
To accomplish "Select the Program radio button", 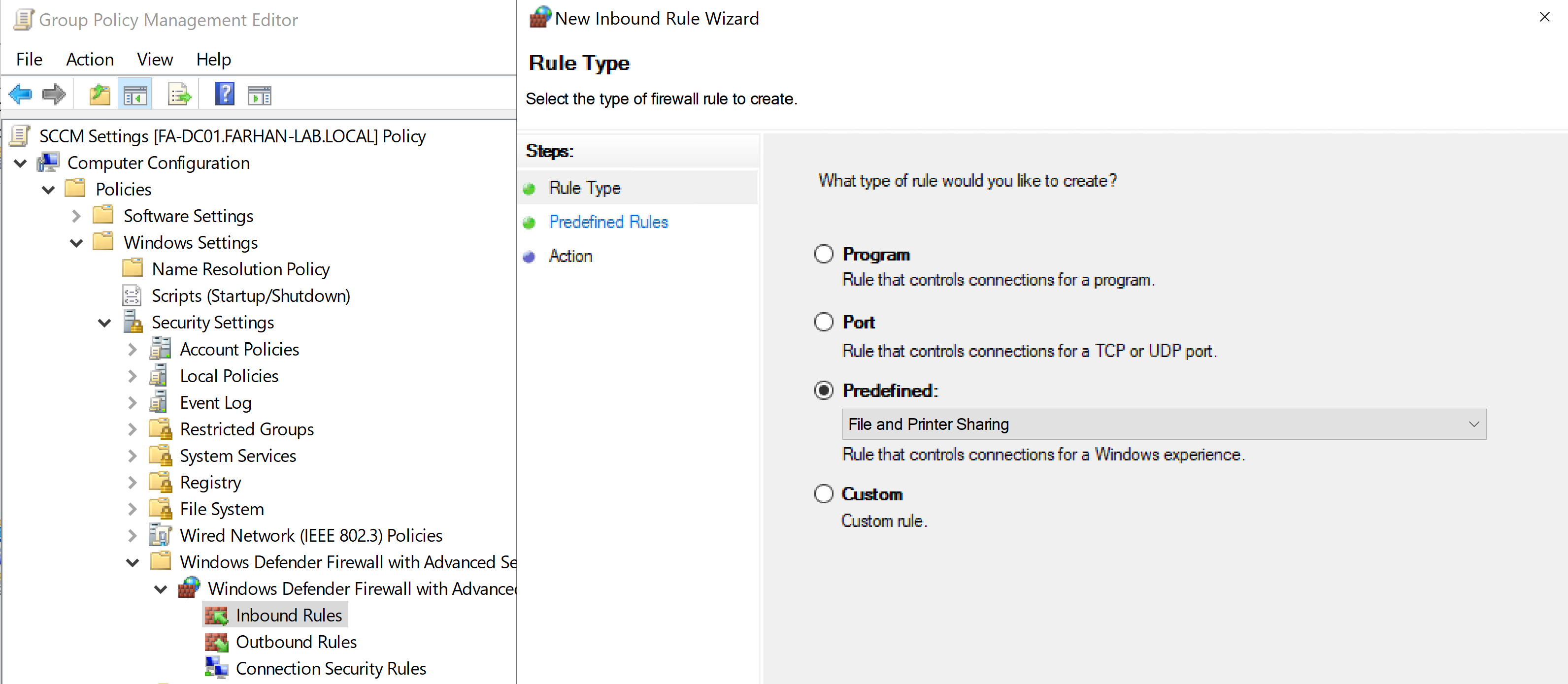I will [x=824, y=255].
